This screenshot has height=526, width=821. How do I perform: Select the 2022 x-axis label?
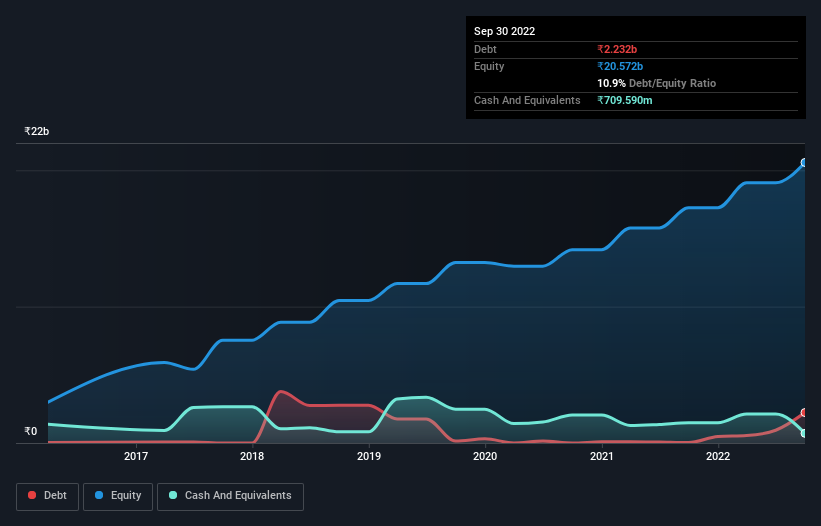(x=718, y=456)
